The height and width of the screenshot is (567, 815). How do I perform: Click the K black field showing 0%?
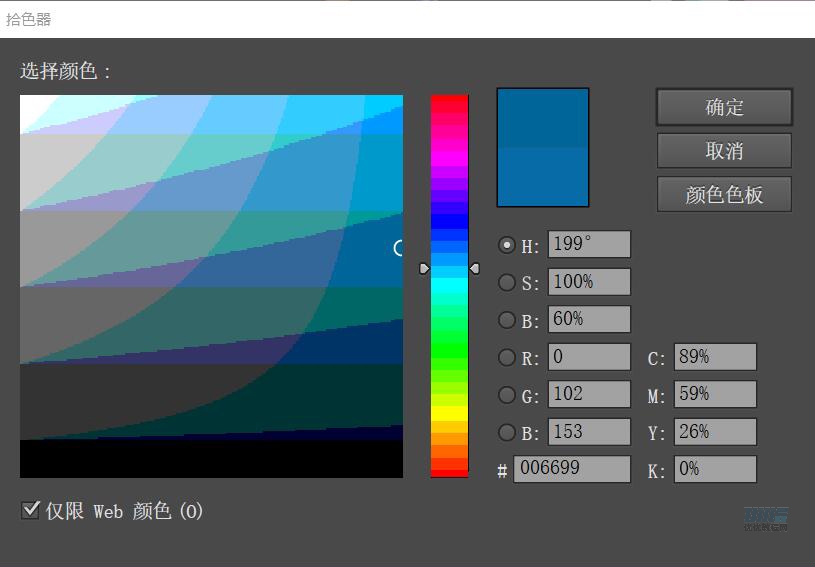pyautogui.click(x=714, y=469)
